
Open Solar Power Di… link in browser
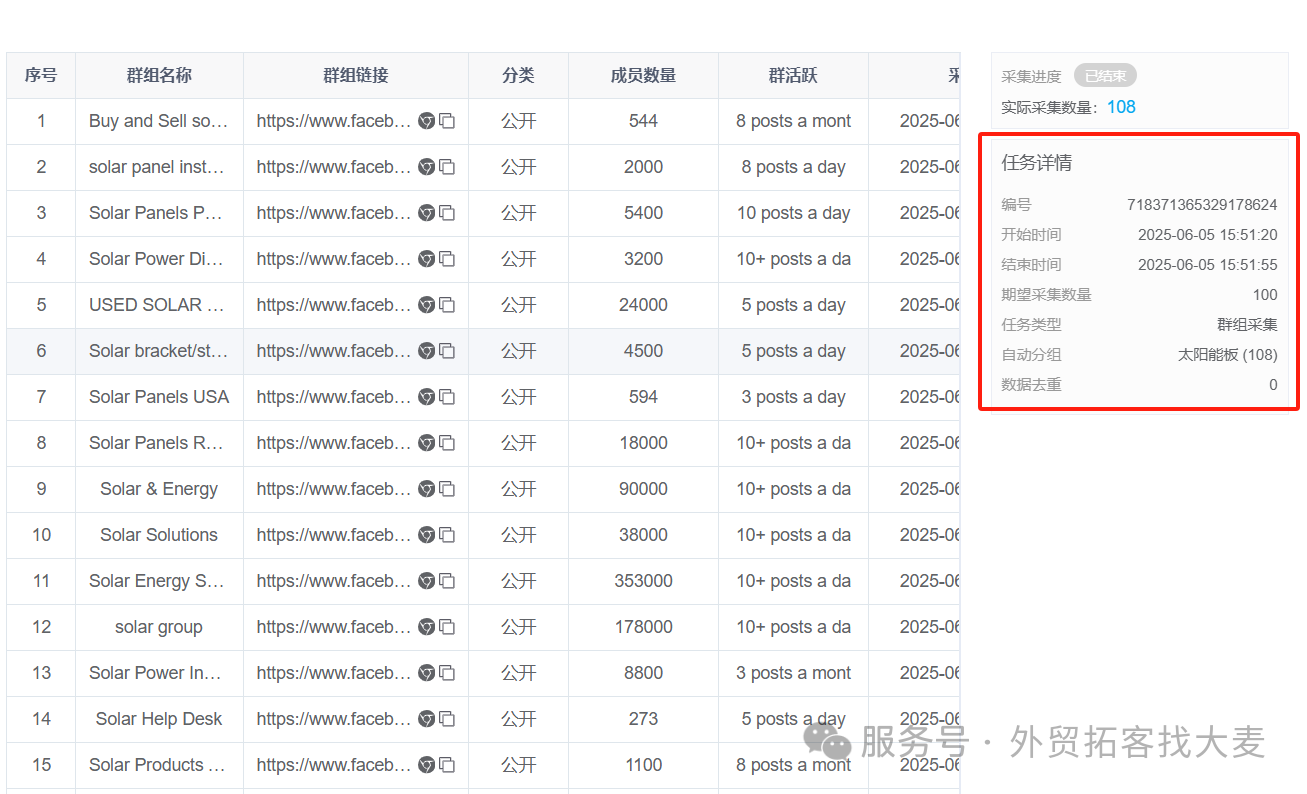(427, 259)
